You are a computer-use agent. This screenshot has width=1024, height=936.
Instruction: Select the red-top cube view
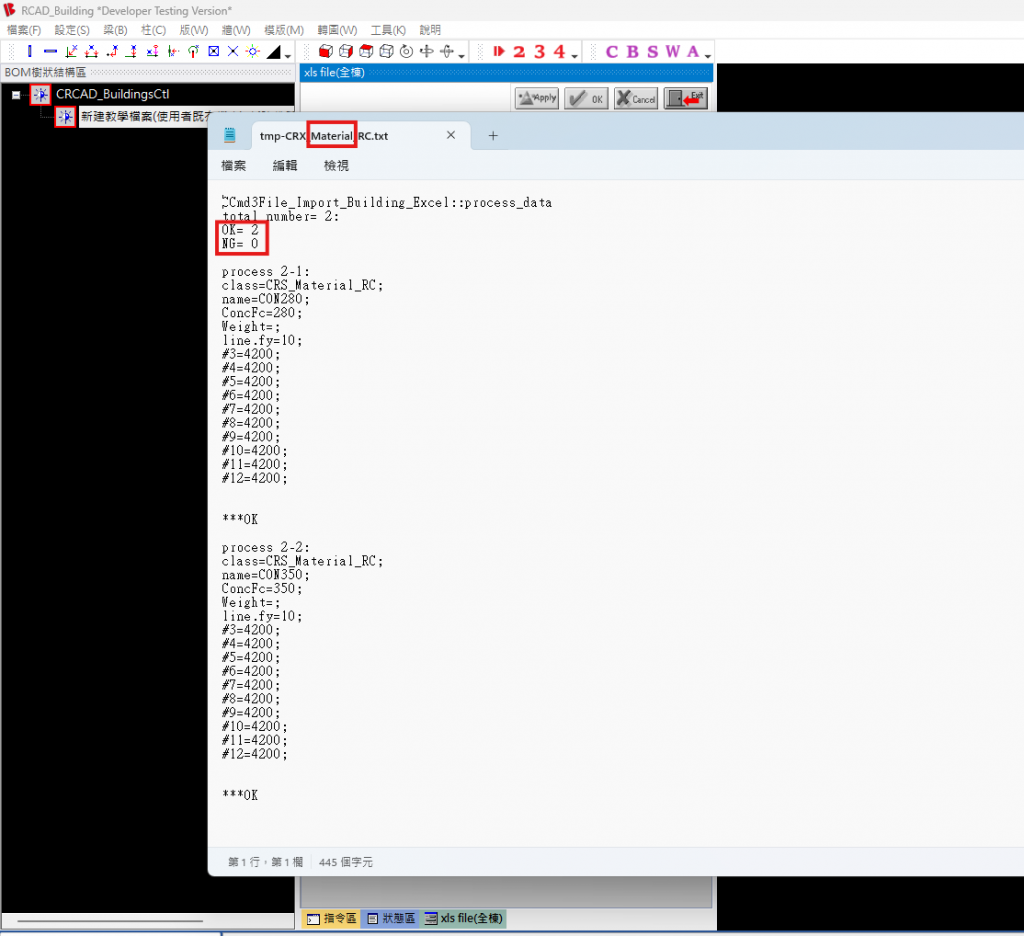(366, 51)
